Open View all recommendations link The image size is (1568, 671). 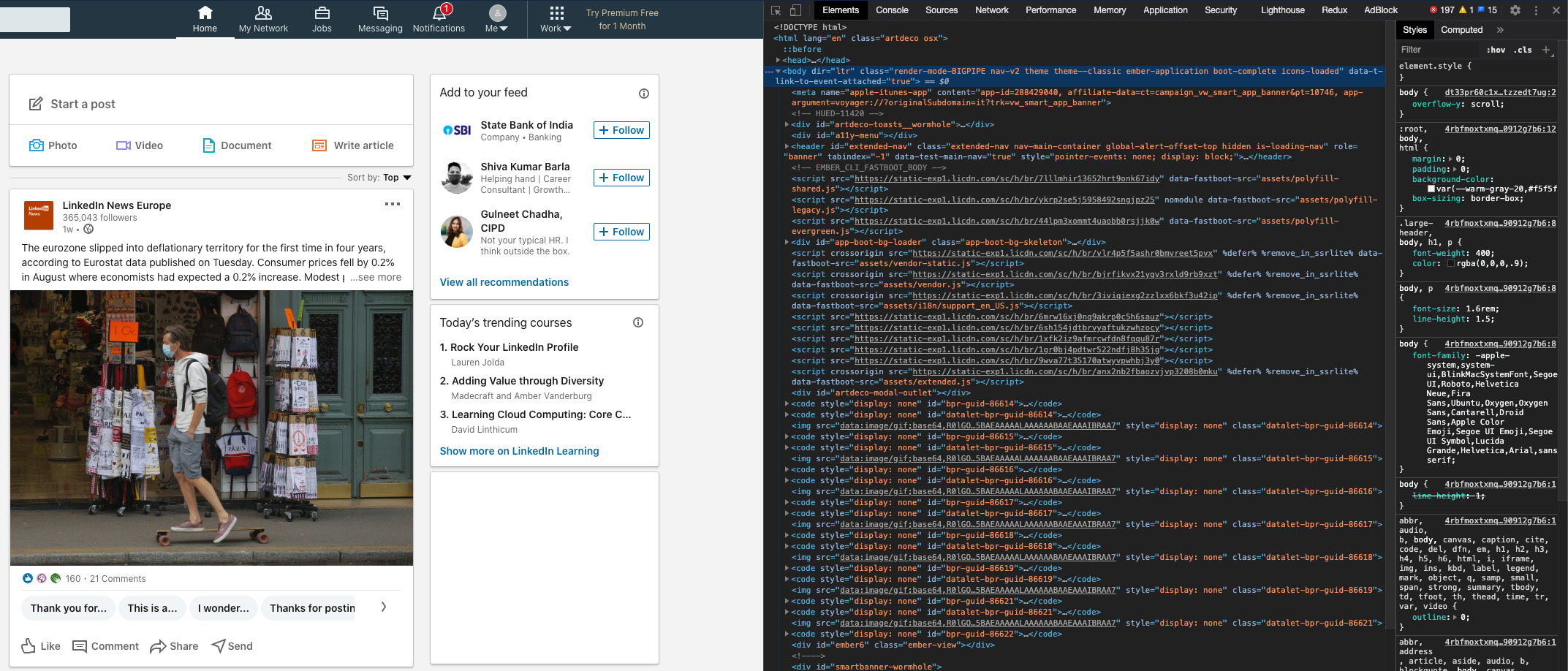pos(504,282)
